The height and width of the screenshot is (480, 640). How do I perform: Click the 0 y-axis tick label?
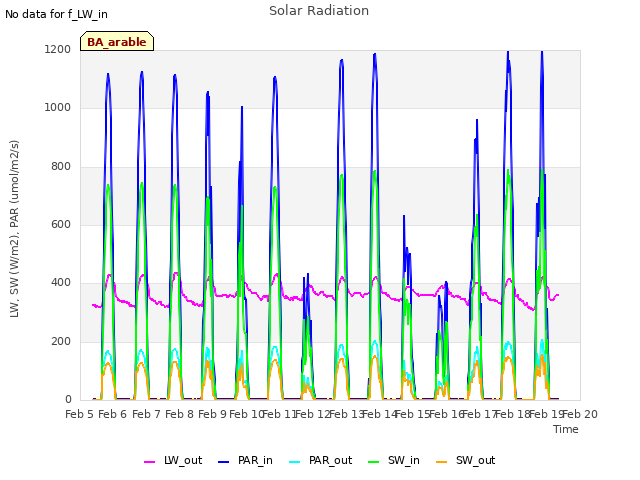click(69, 400)
